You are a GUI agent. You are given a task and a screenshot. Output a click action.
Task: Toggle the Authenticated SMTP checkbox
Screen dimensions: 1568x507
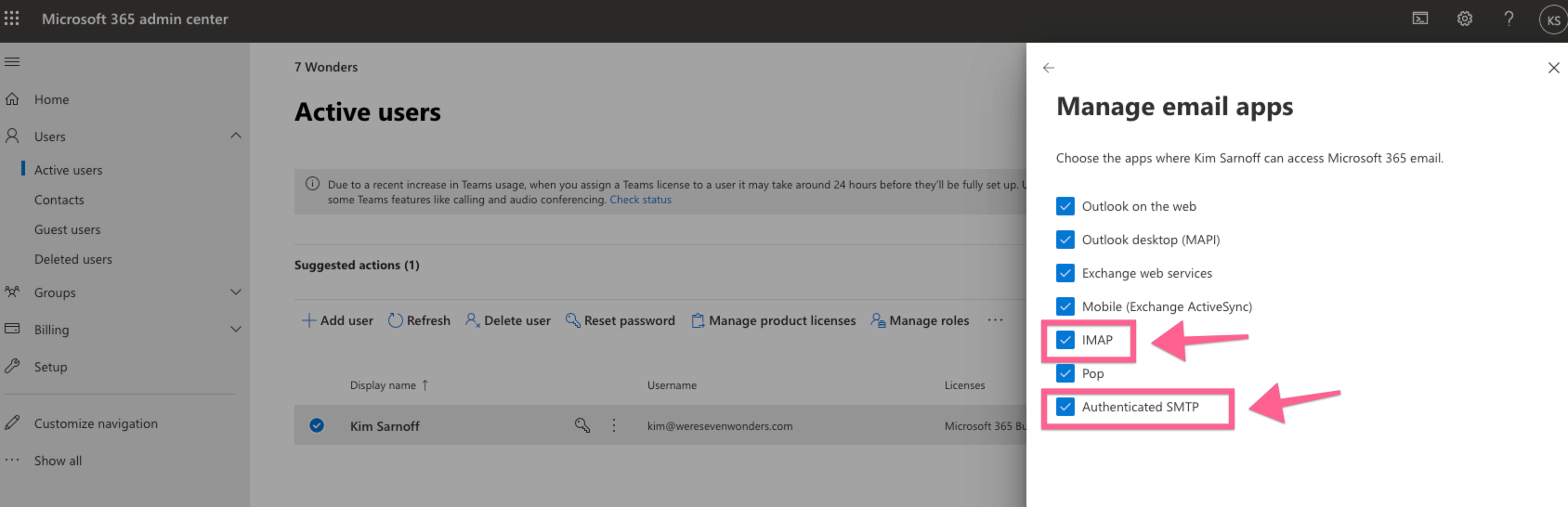[x=1065, y=407]
